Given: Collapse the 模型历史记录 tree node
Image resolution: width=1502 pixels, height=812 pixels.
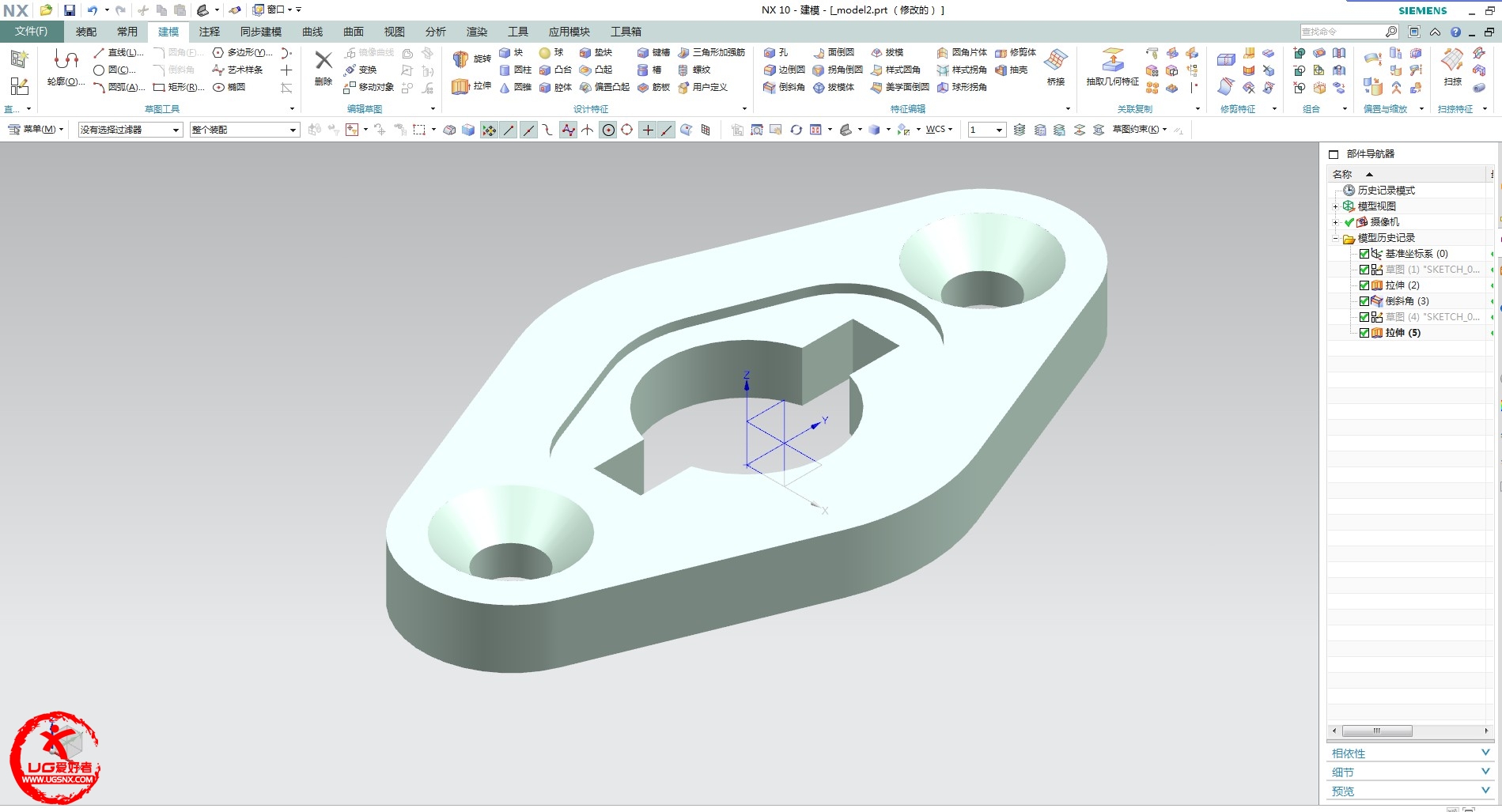Looking at the screenshot, I should pyautogui.click(x=1336, y=238).
